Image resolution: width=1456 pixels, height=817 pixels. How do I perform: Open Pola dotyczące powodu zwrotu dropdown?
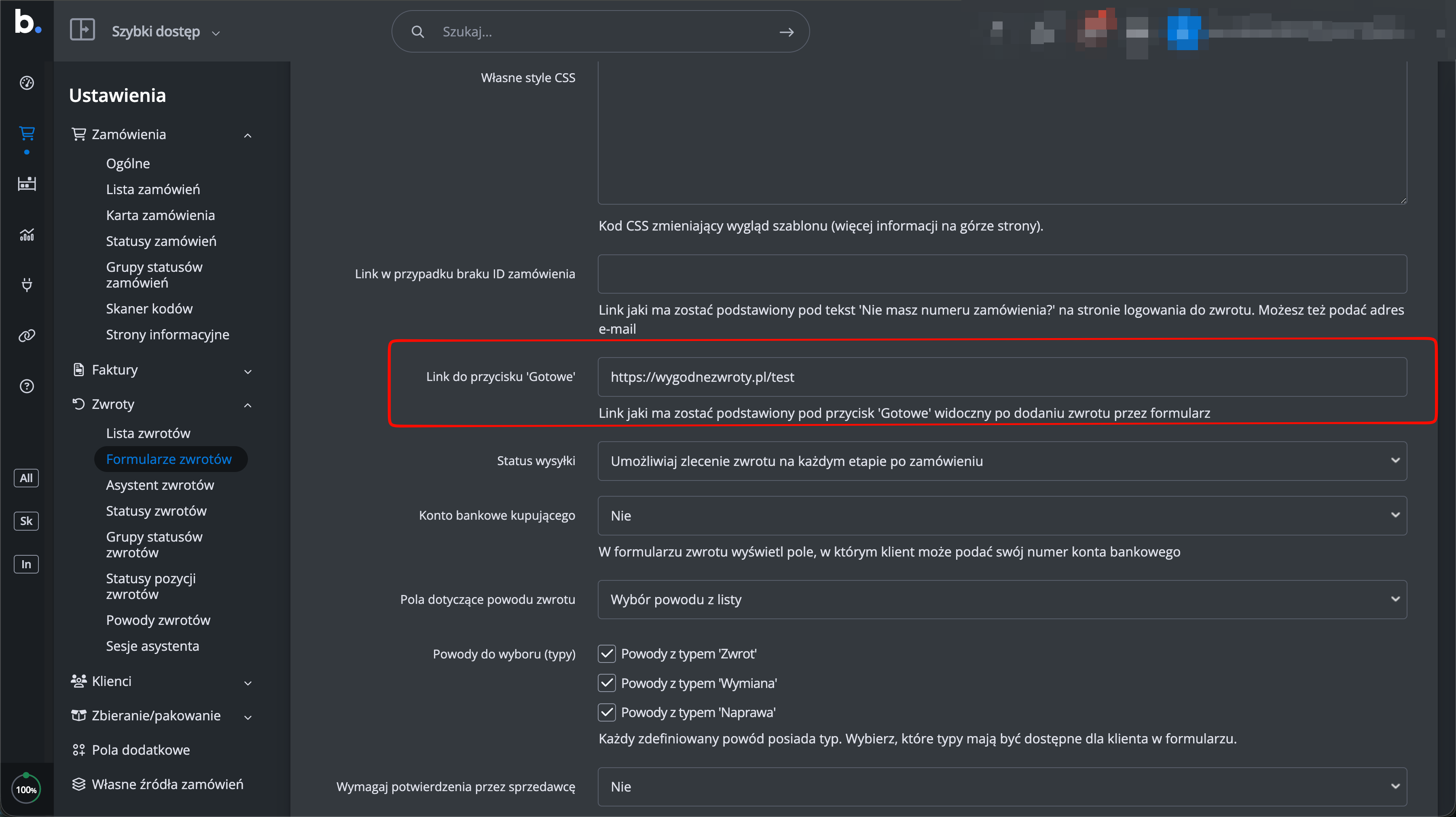(1001, 599)
